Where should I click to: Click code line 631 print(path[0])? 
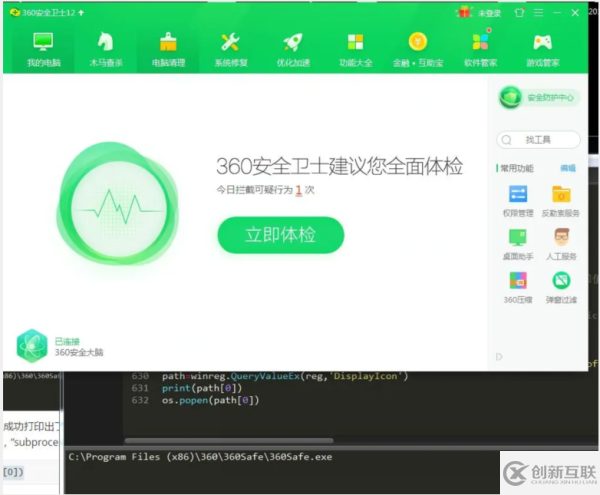[202, 388]
